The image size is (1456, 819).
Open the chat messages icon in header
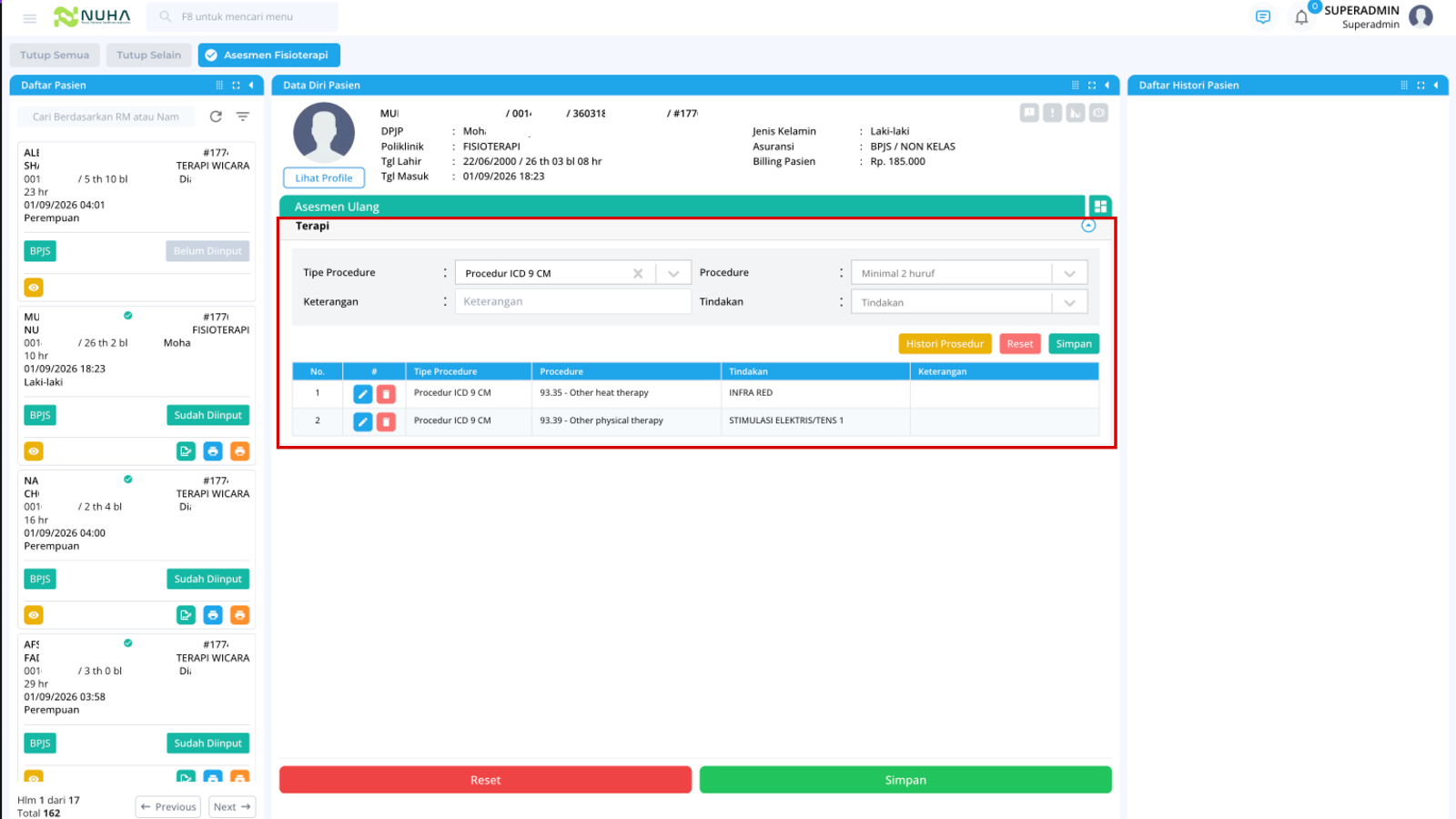tap(1263, 17)
